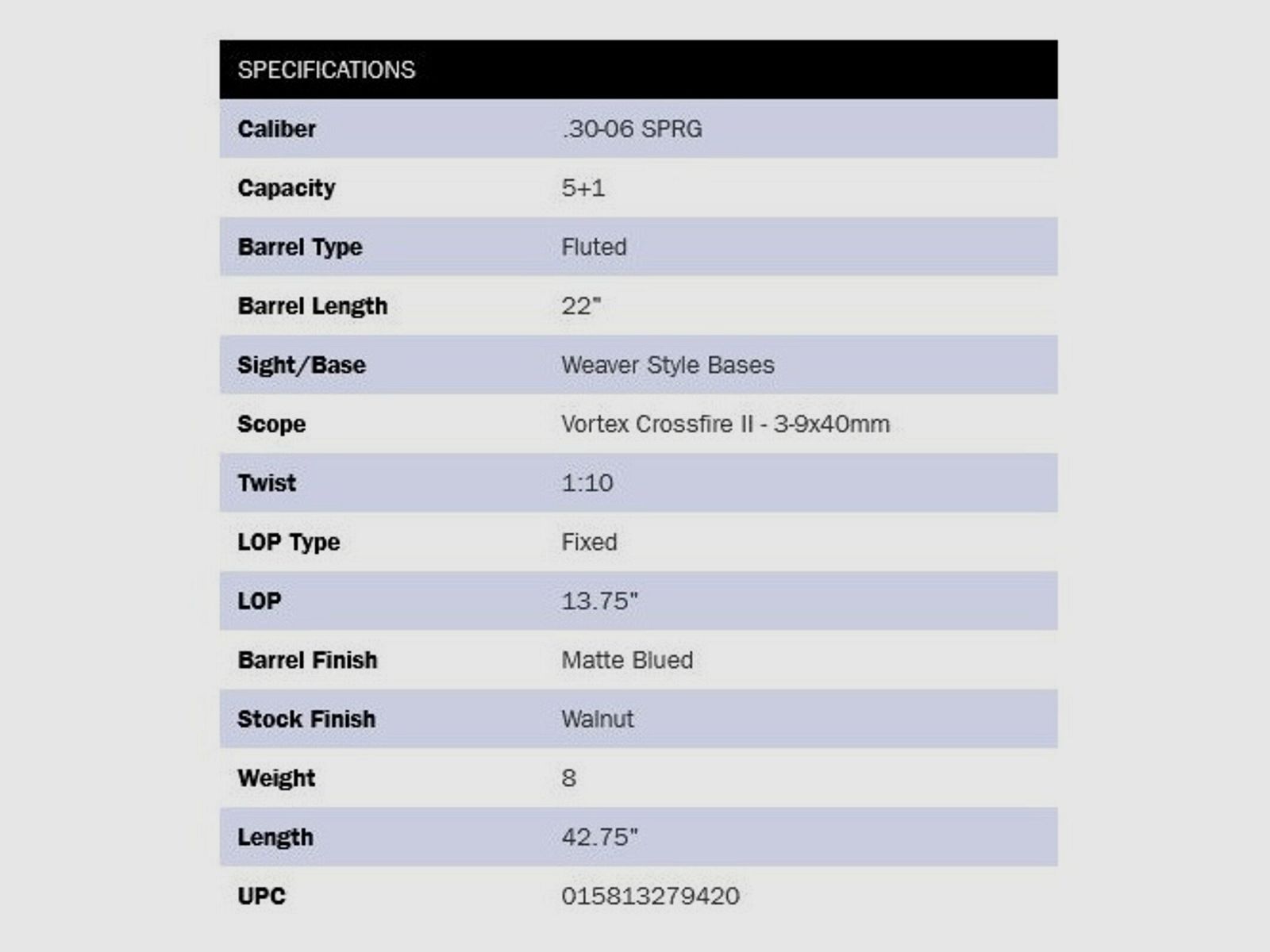1270x952 pixels.
Task: Click the SPECIFICATIONS header title
Action: click(x=326, y=70)
